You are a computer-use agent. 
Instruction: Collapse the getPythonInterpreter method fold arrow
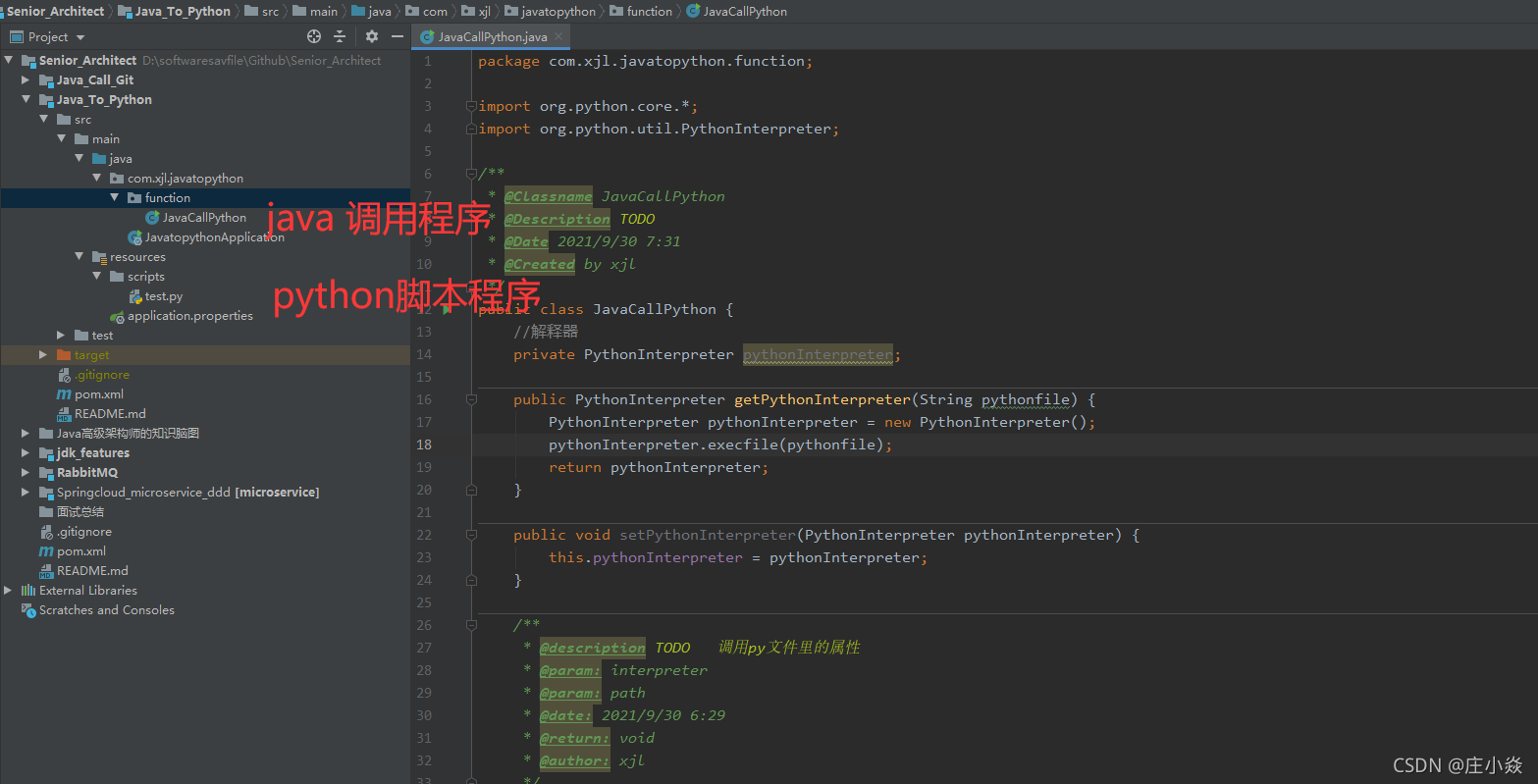tap(471, 398)
